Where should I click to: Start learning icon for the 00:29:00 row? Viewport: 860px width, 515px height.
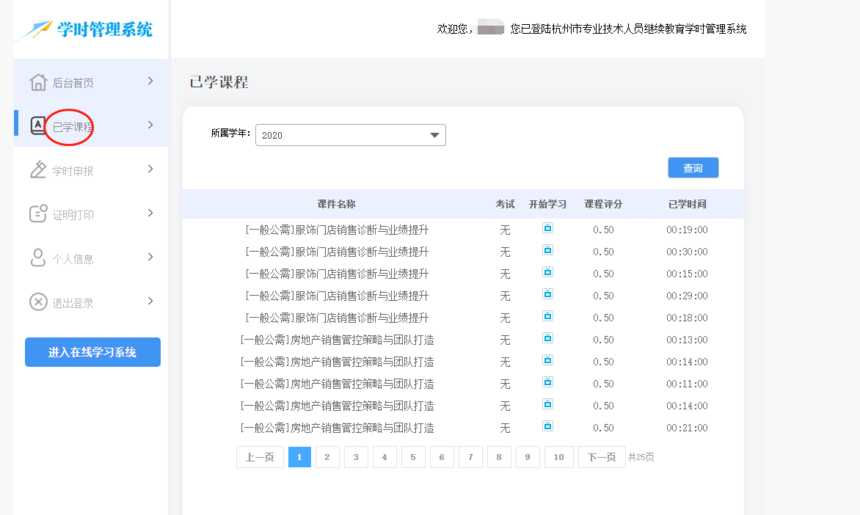click(x=547, y=294)
